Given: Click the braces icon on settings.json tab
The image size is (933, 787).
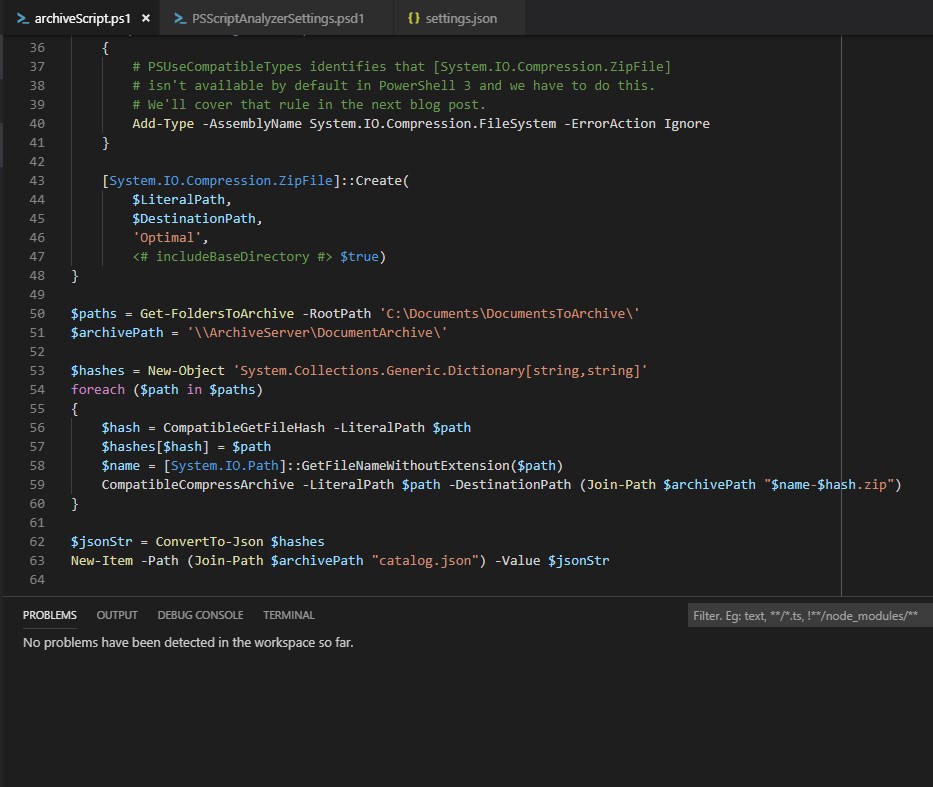Looking at the screenshot, I should pos(414,18).
